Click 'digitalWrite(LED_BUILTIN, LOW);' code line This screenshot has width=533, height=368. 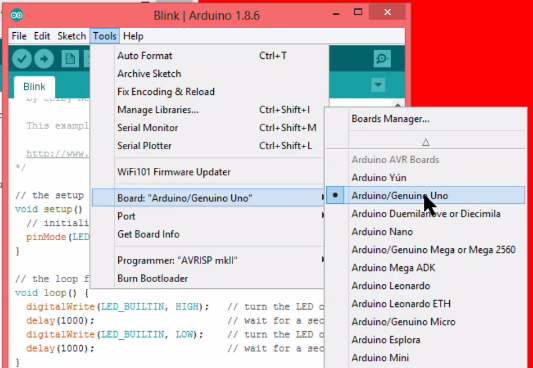tap(115, 334)
